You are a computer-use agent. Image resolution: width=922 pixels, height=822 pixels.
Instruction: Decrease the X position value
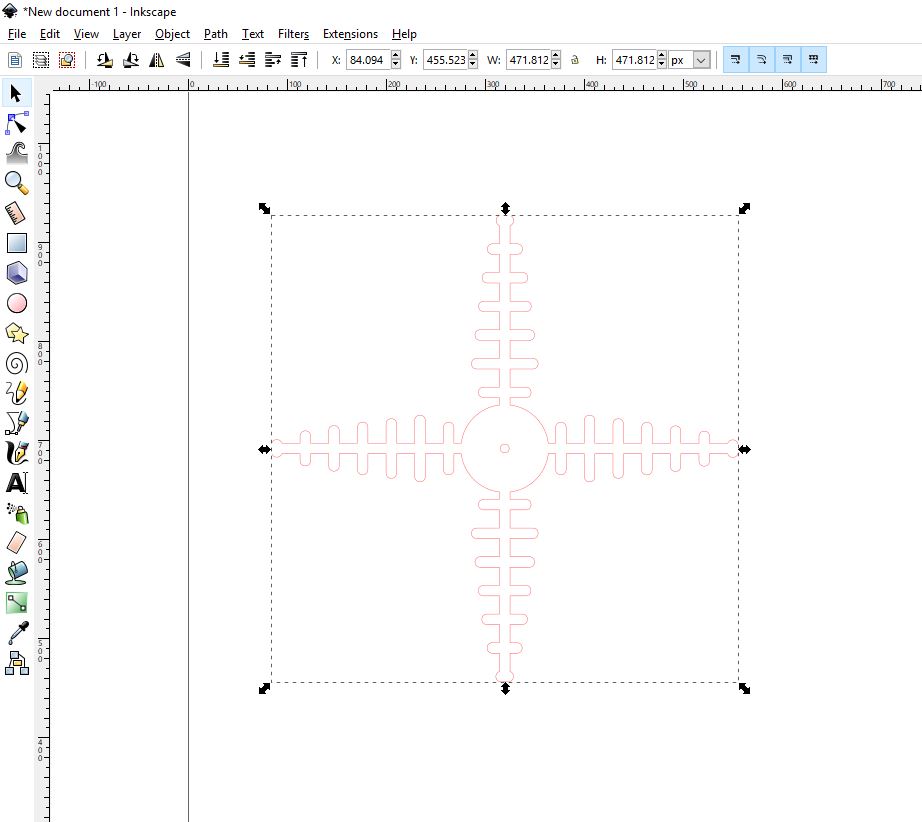click(396, 64)
